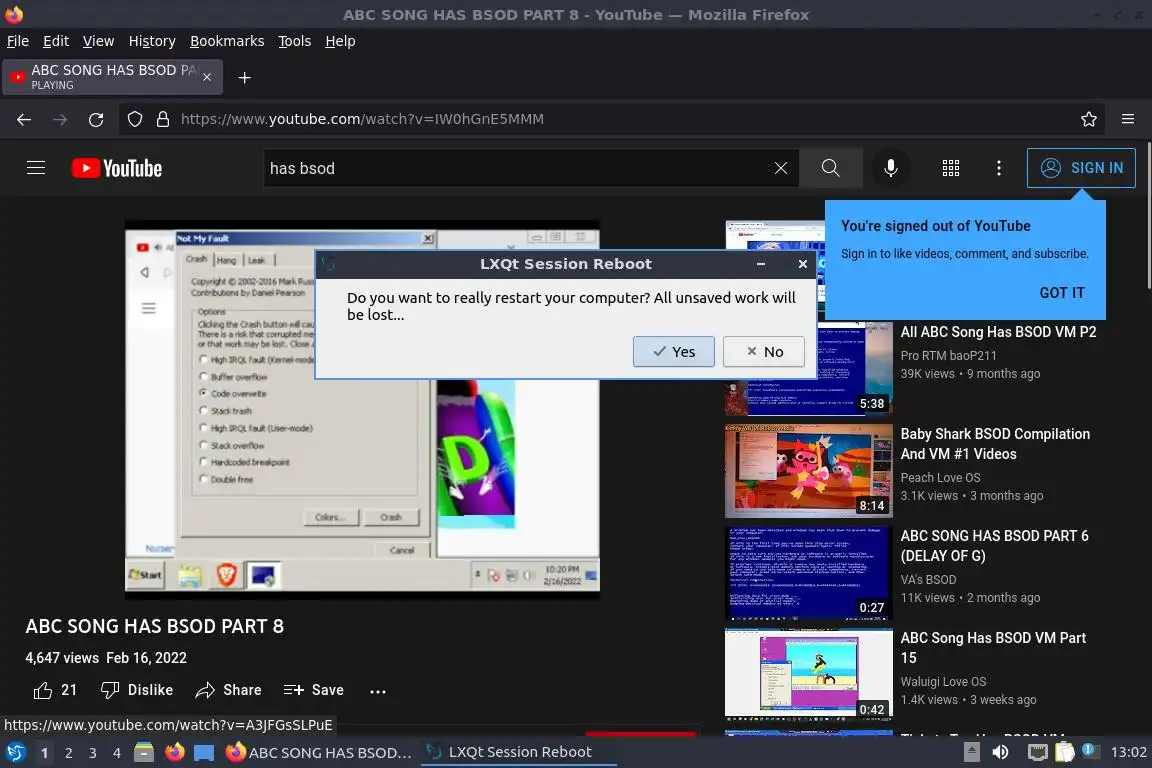Click channel name Pro RTM baoP211
Image resolution: width=1152 pixels, height=768 pixels.
pos(948,356)
